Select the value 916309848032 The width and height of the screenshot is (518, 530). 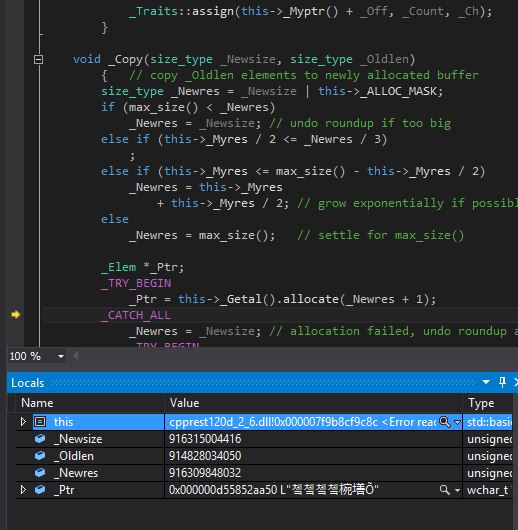(x=205, y=473)
